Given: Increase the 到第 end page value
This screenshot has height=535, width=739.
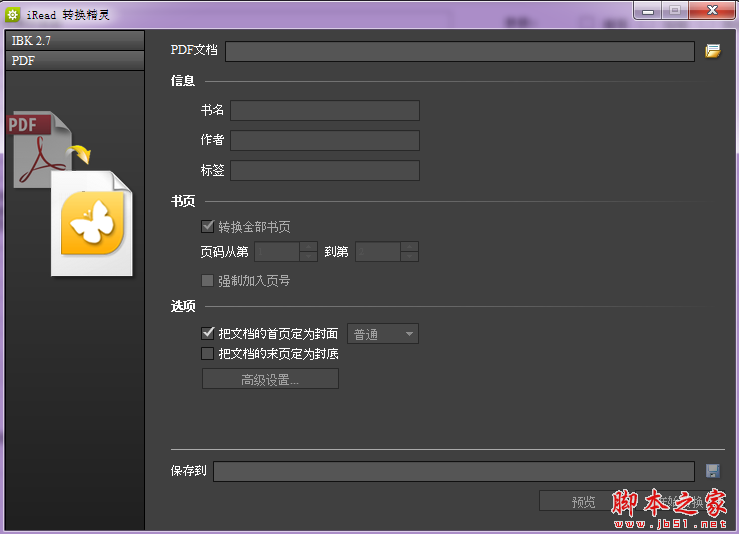Looking at the screenshot, I should point(410,247).
